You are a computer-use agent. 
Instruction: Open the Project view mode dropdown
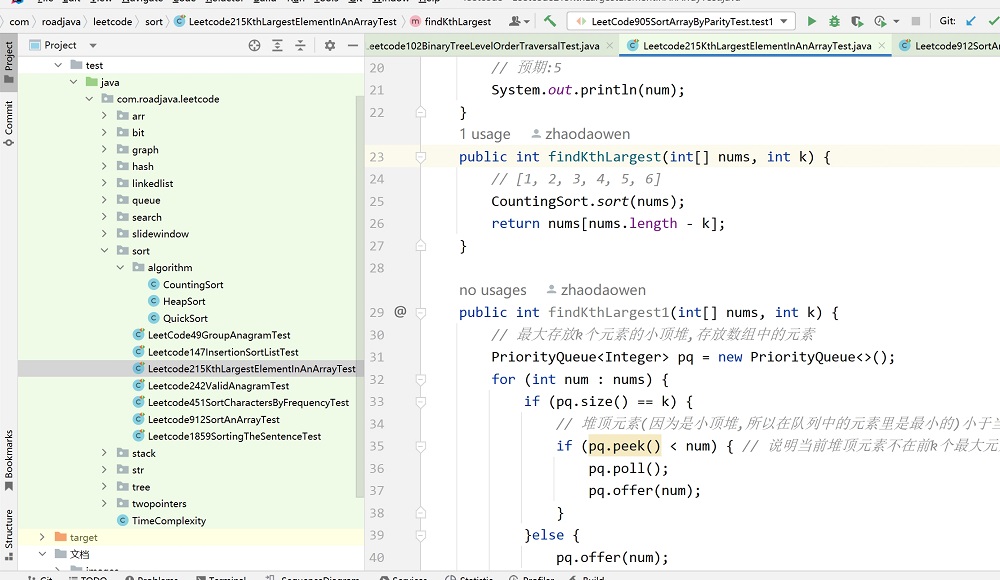coord(93,45)
